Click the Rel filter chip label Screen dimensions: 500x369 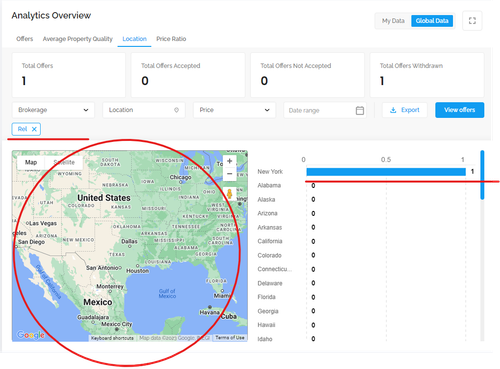click(x=22, y=129)
